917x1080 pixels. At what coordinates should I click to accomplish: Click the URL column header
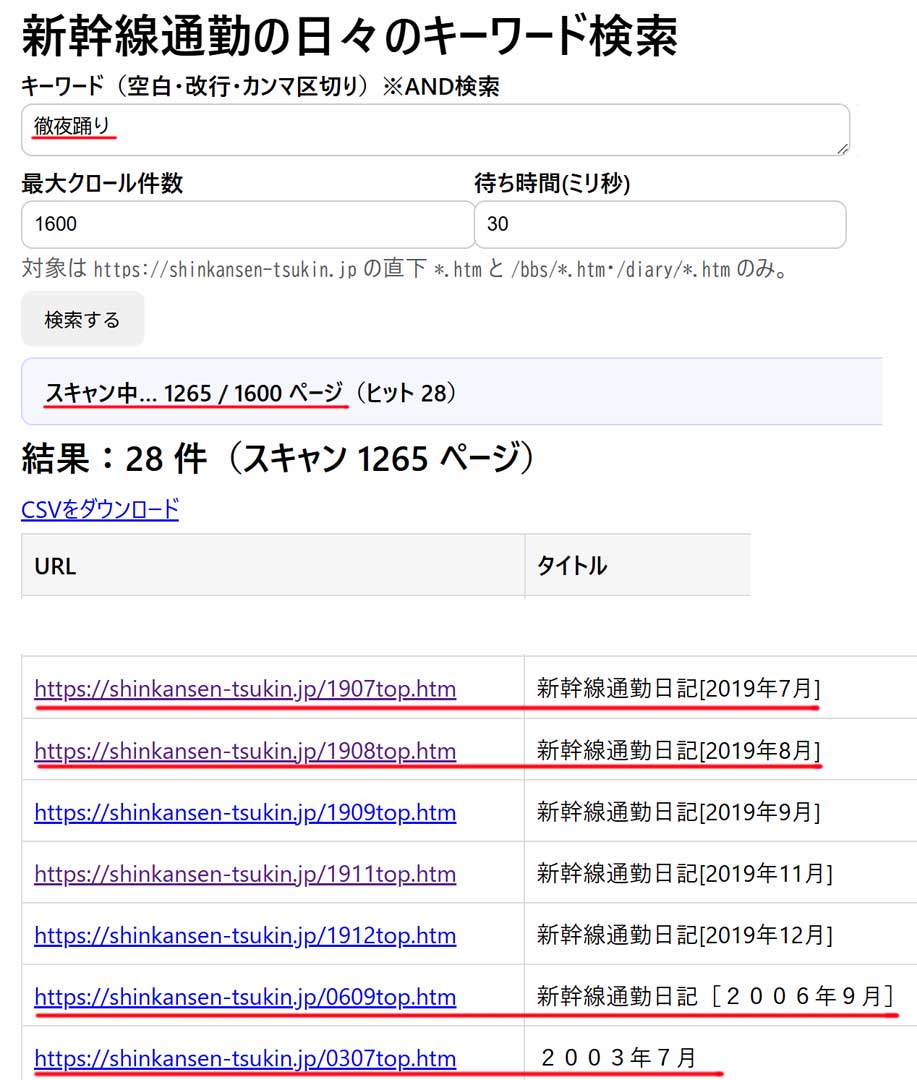click(272, 566)
